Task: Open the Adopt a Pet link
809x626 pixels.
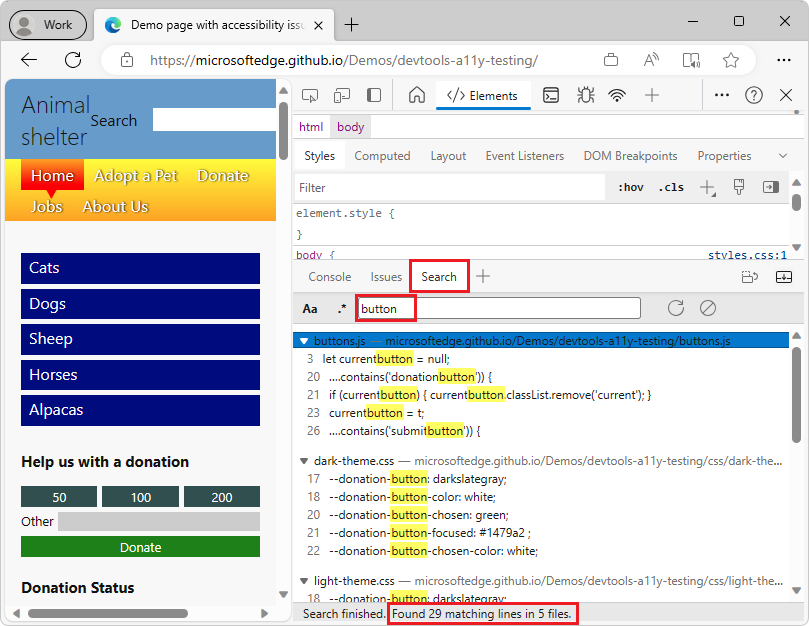Action: click(135, 175)
